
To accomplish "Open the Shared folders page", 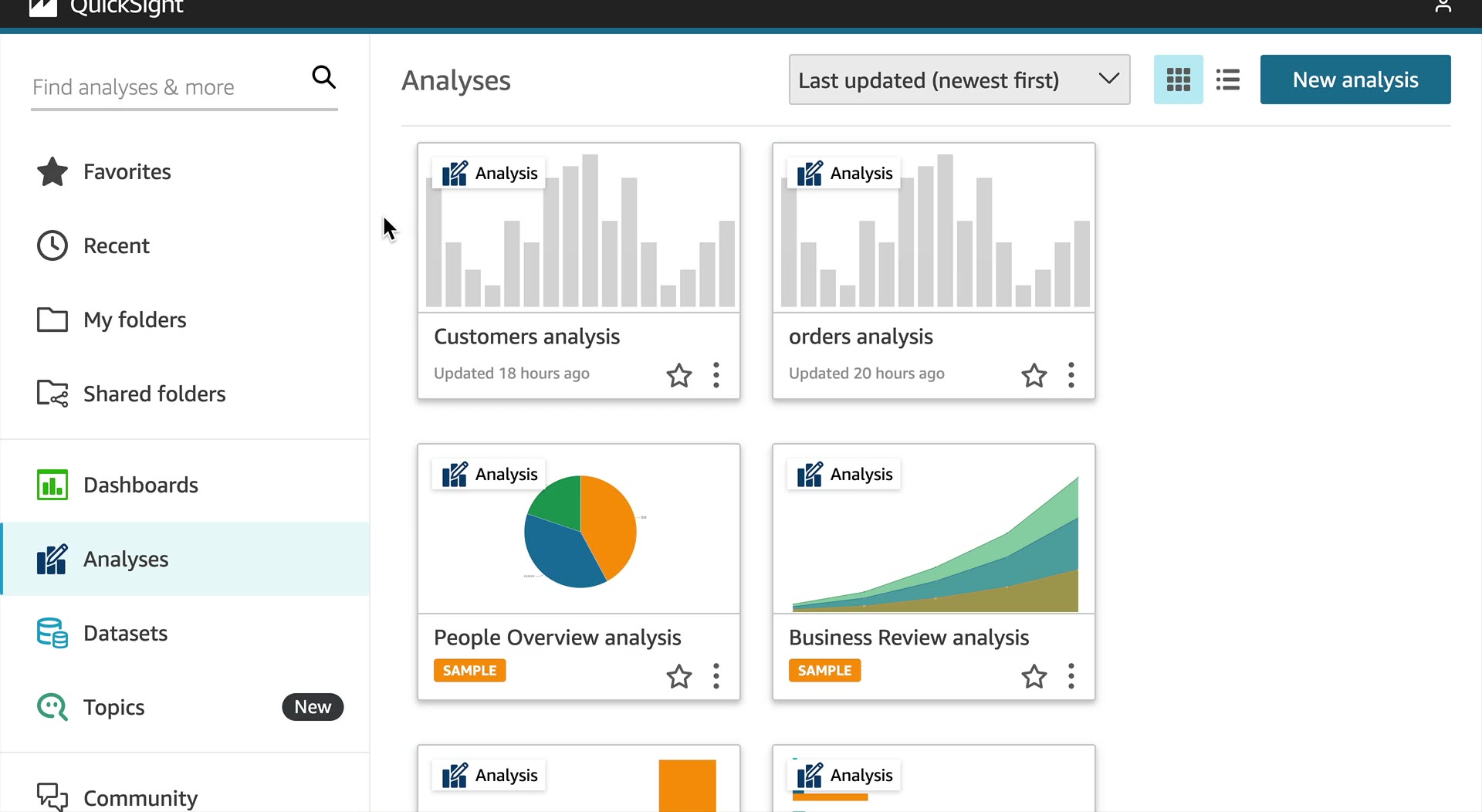I will click(154, 394).
